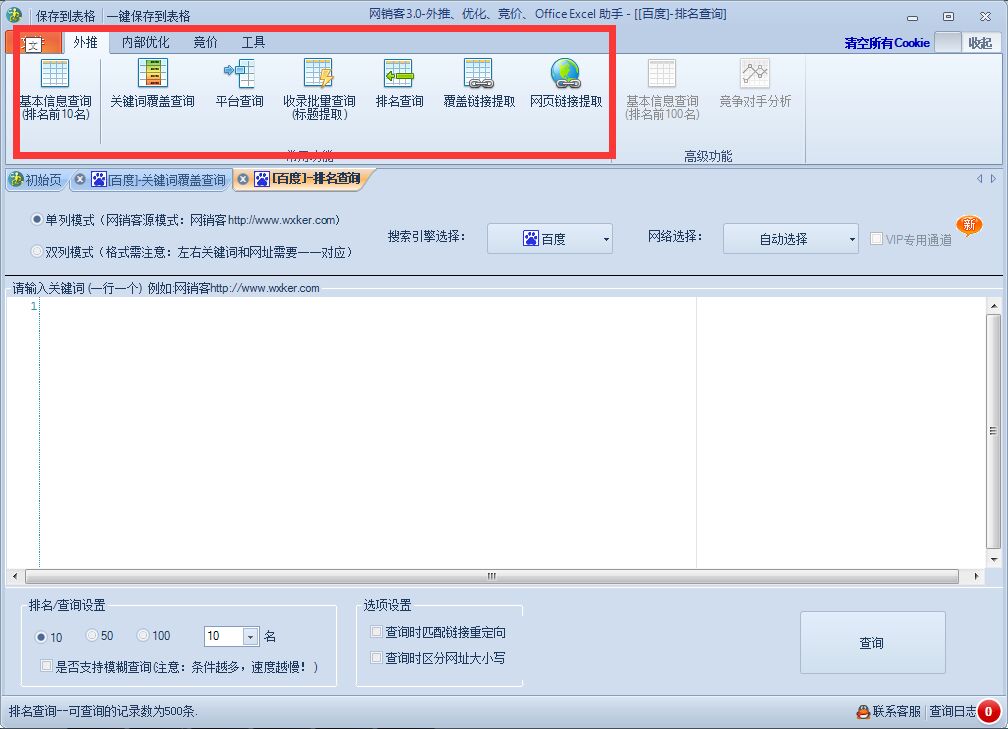The width and height of the screenshot is (1008, 729).
Task: Click the ranking number input field
Action: (223, 636)
